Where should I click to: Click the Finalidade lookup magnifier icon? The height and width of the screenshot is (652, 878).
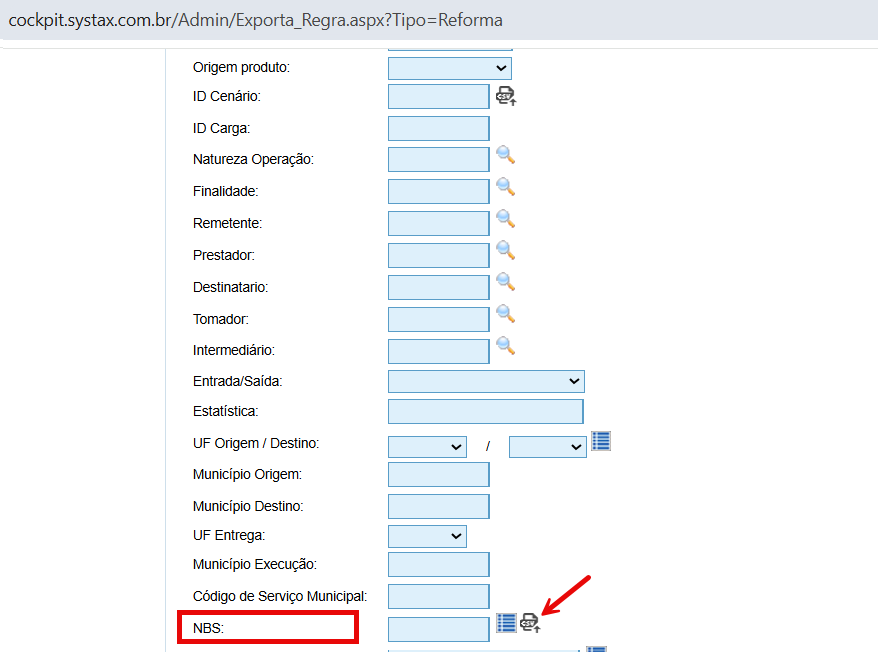coord(506,187)
